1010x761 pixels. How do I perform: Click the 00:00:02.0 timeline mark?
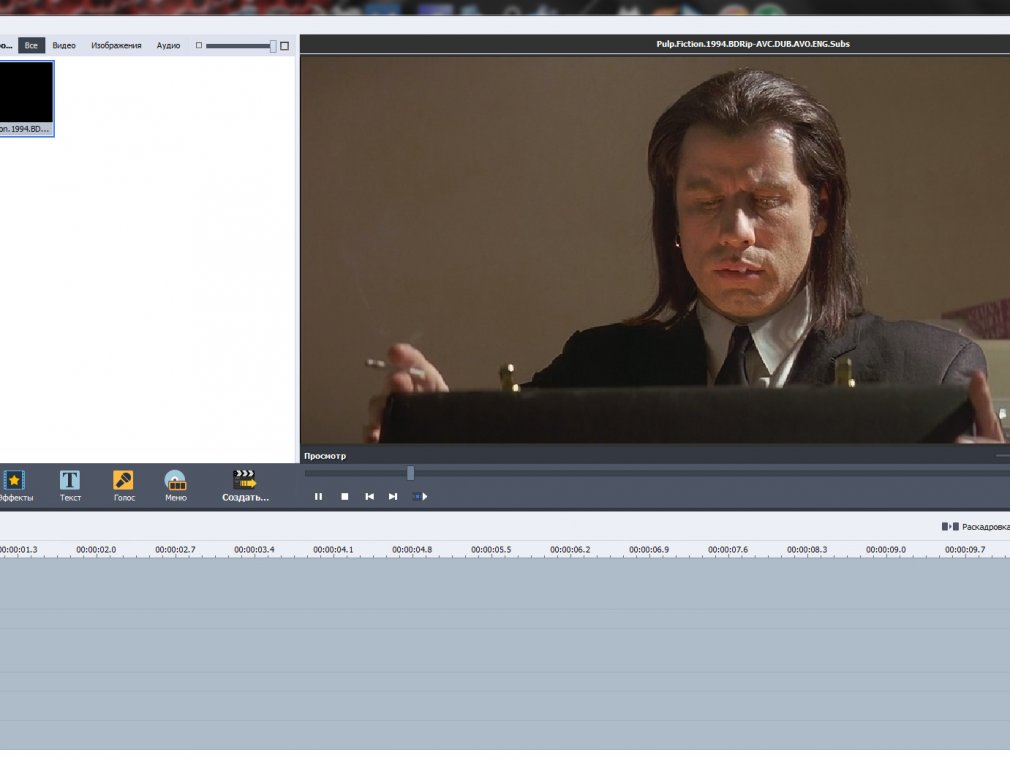pos(96,550)
